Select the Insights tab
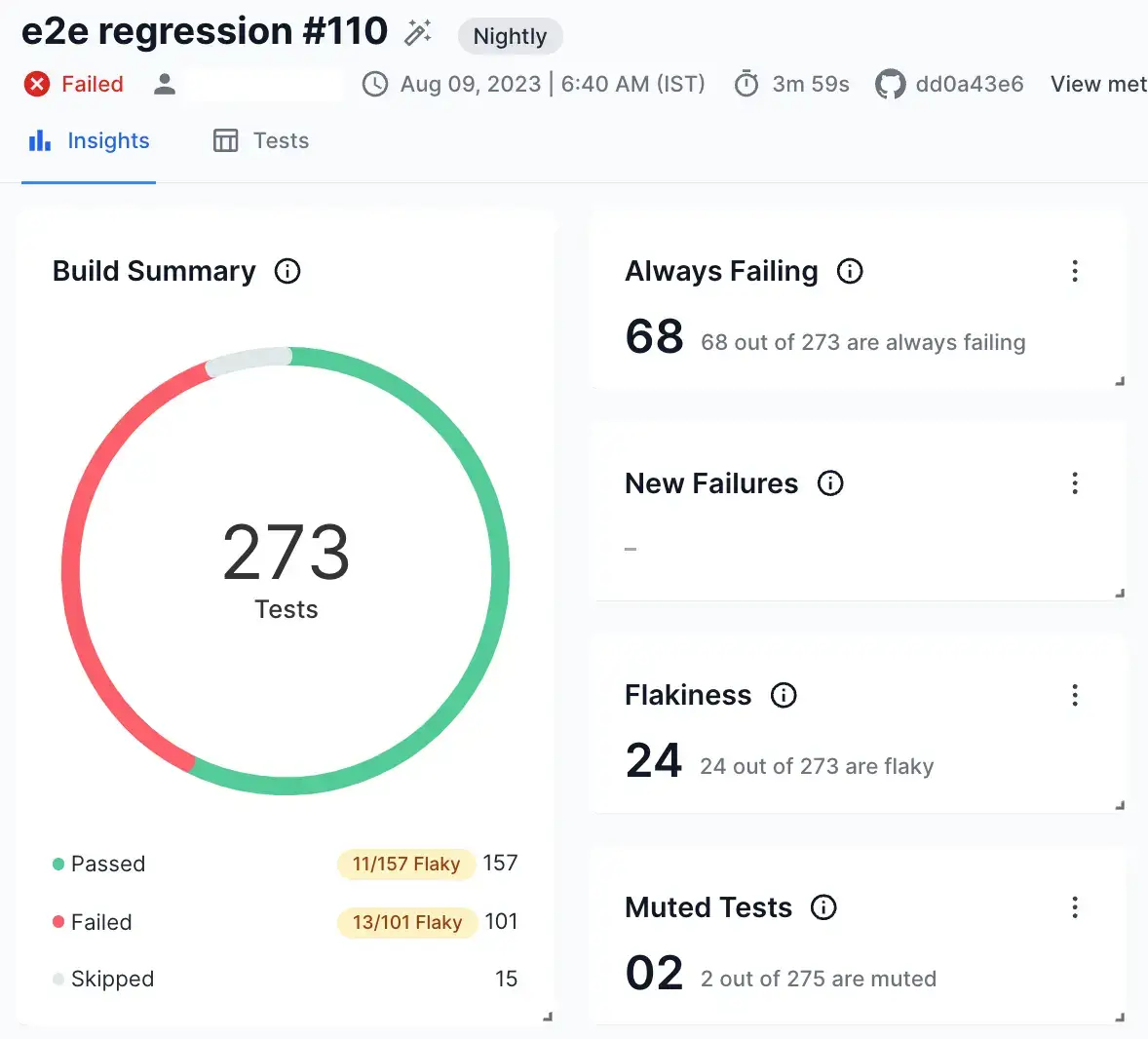This screenshot has height=1039, width=1148. pos(90,141)
